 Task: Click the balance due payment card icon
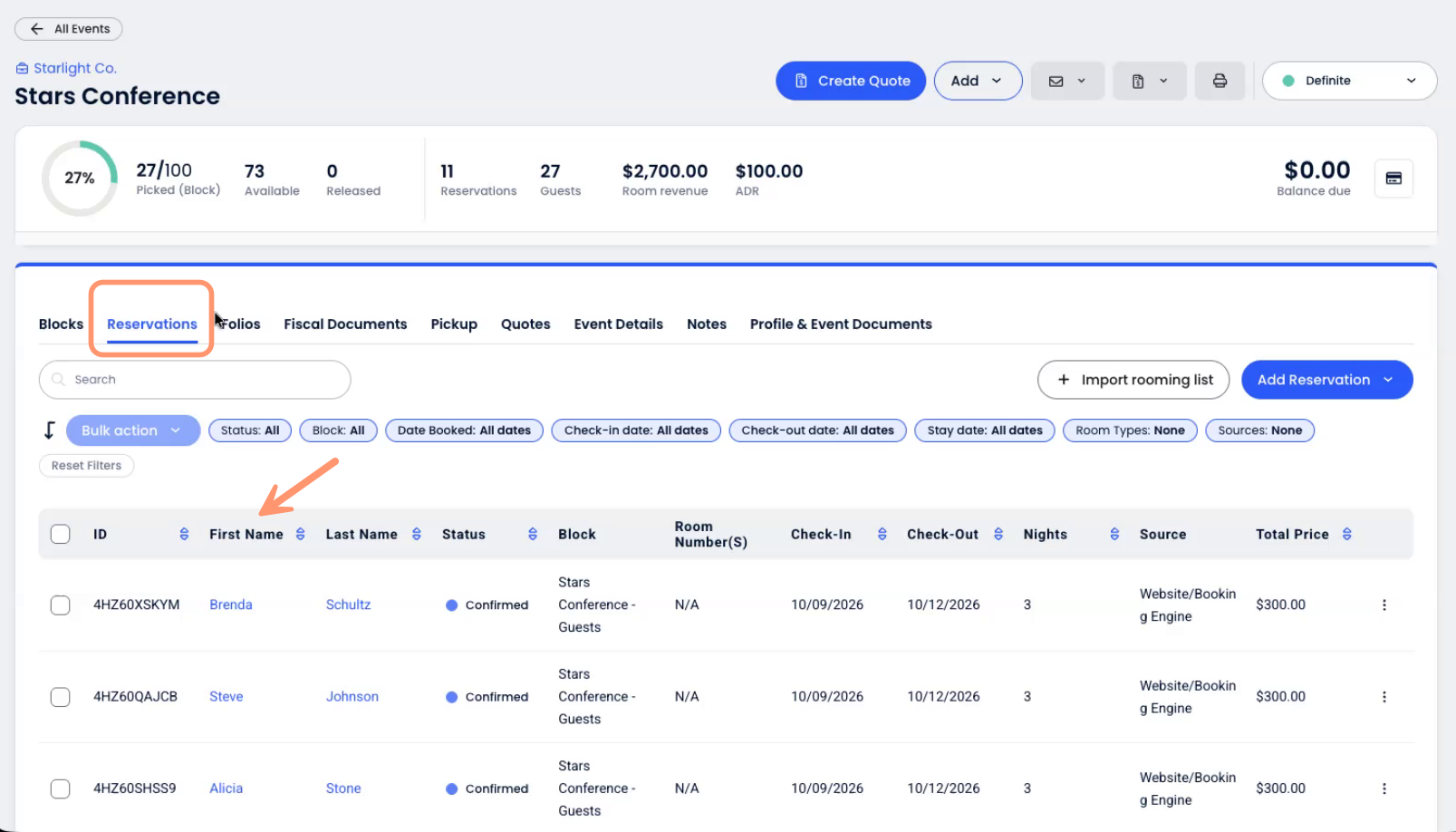click(1393, 179)
